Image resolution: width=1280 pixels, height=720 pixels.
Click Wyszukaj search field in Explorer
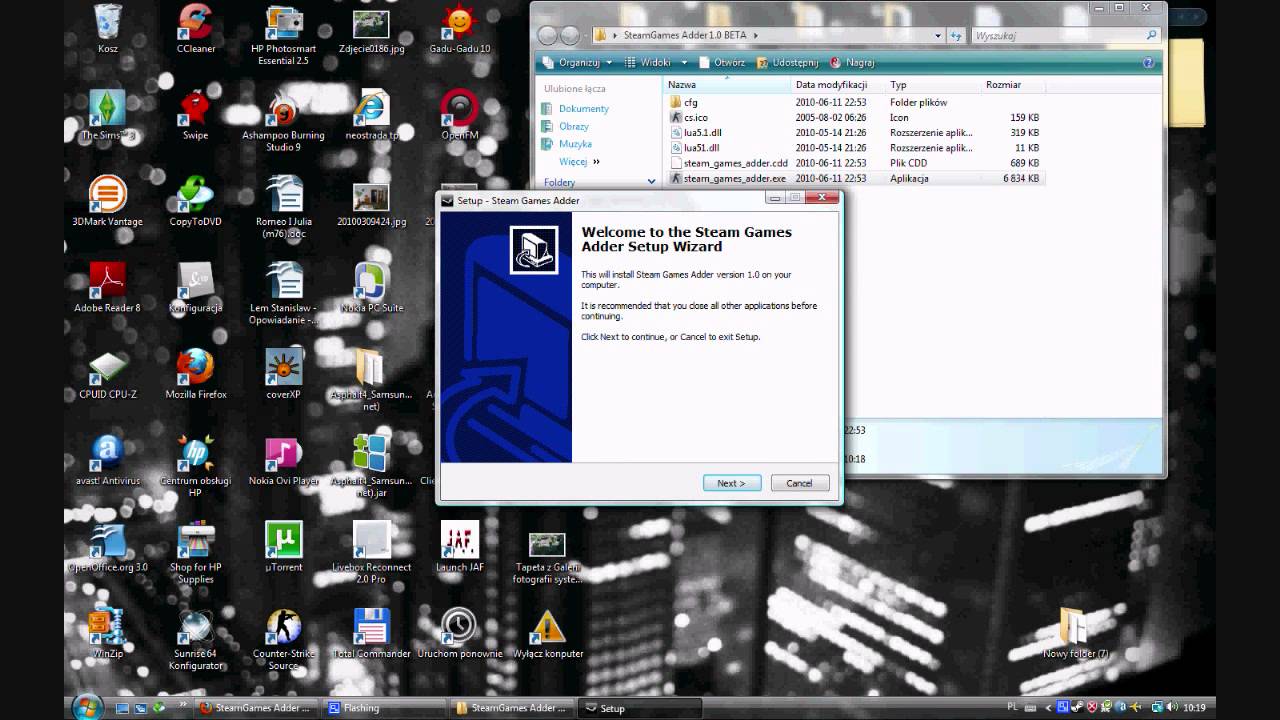(1065, 35)
